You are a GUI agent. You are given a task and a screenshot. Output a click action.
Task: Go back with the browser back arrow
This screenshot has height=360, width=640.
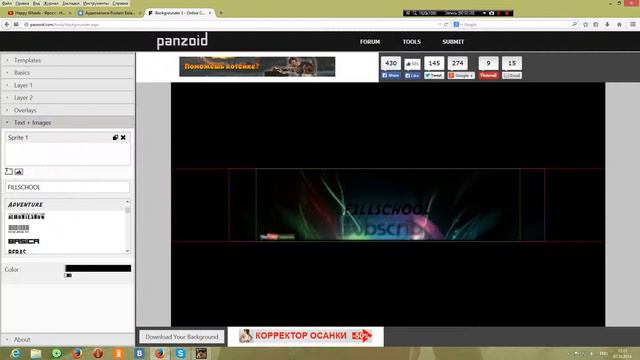[7, 24]
